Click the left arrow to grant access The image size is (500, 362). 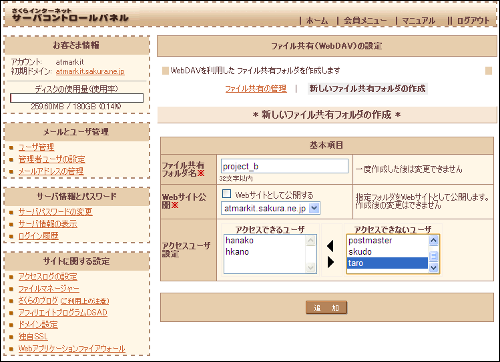click(330, 246)
